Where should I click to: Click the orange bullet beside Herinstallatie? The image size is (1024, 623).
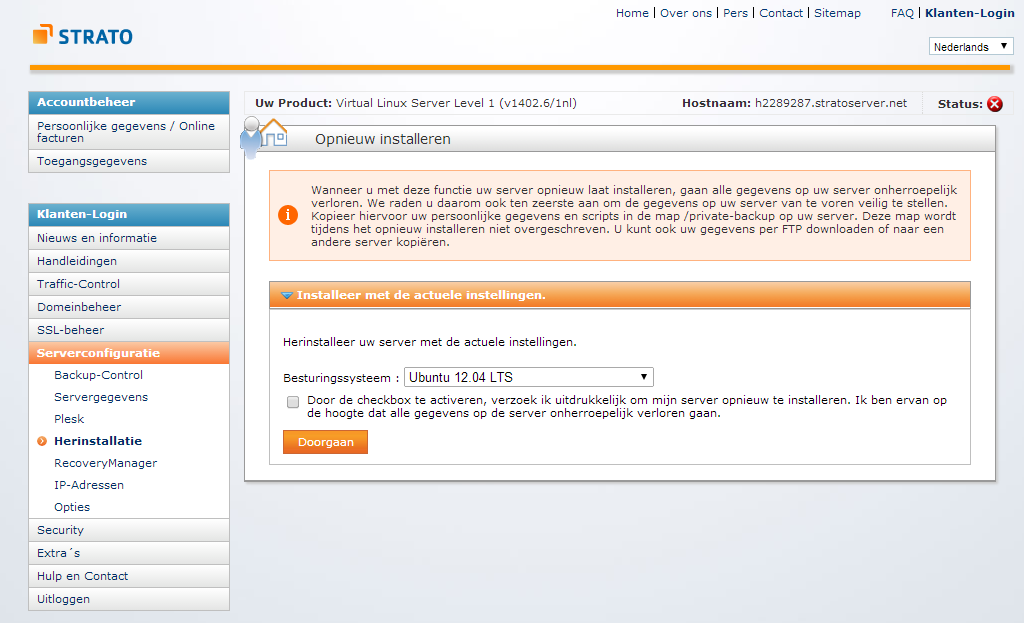tap(42, 441)
